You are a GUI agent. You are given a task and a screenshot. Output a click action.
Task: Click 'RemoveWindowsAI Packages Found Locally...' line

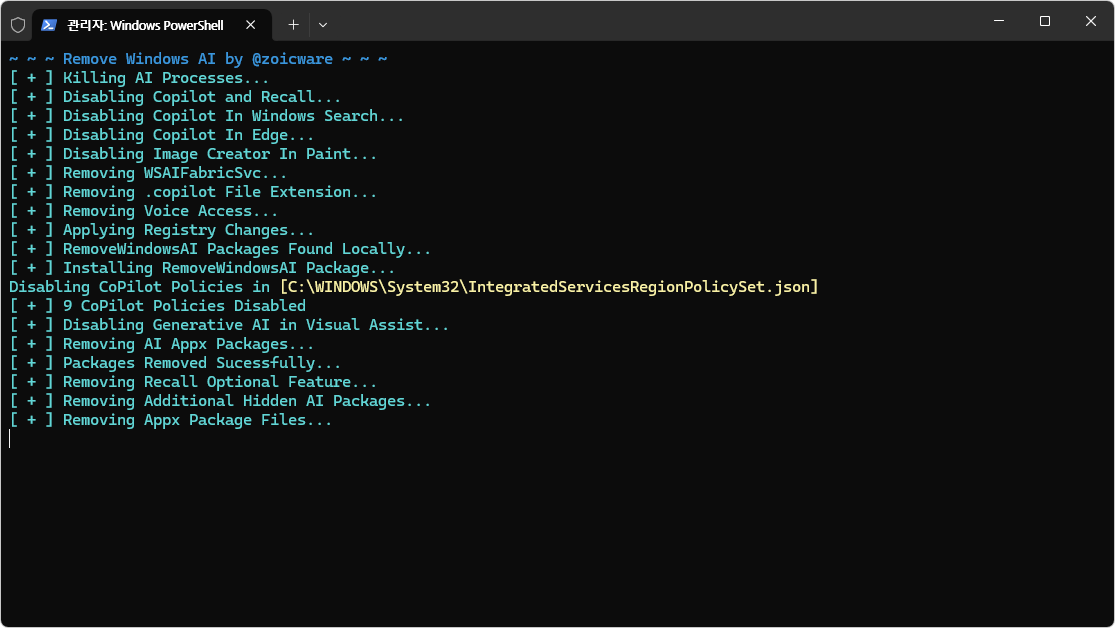click(220, 249)
